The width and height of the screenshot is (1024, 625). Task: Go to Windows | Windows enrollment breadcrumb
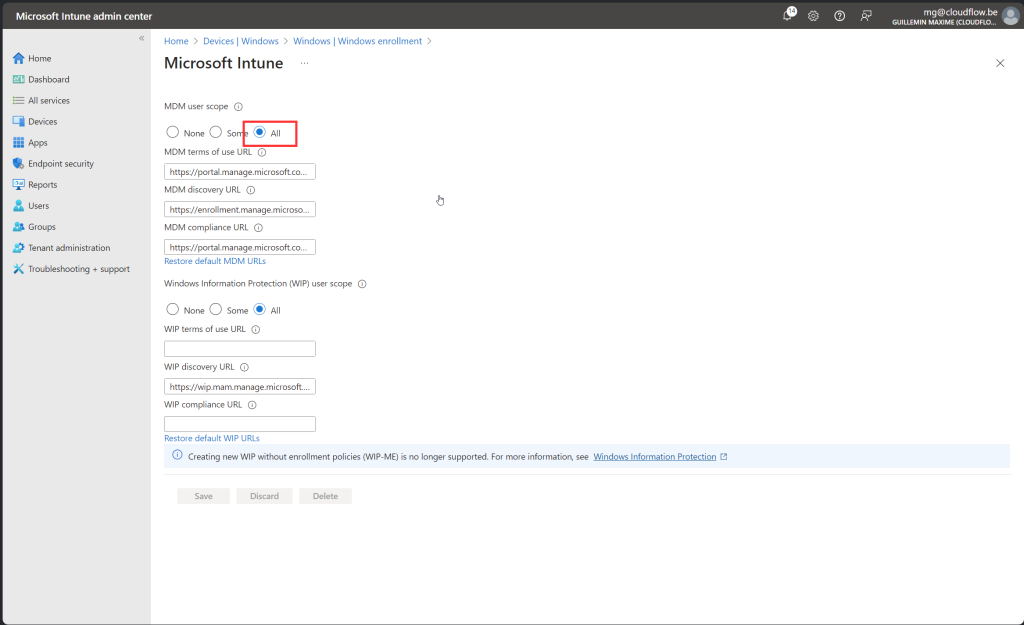(x=357, y=40)
